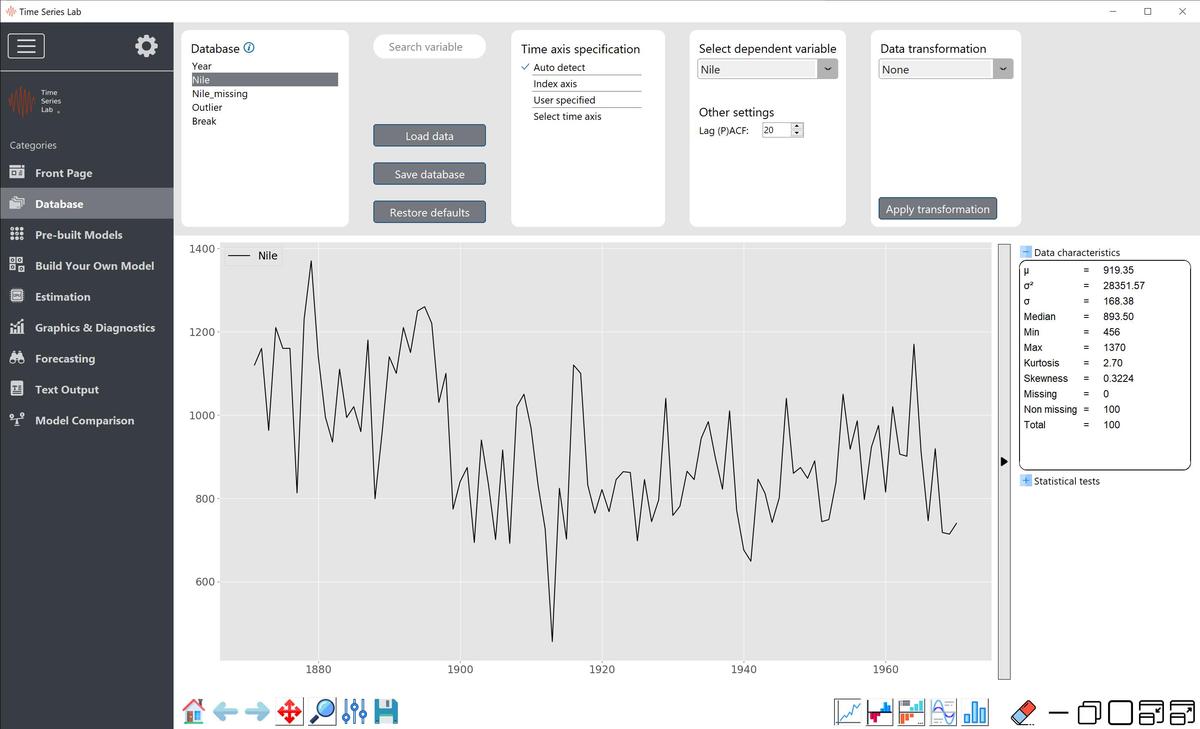Click the blue bar chart histogram icon

(975, 712)
